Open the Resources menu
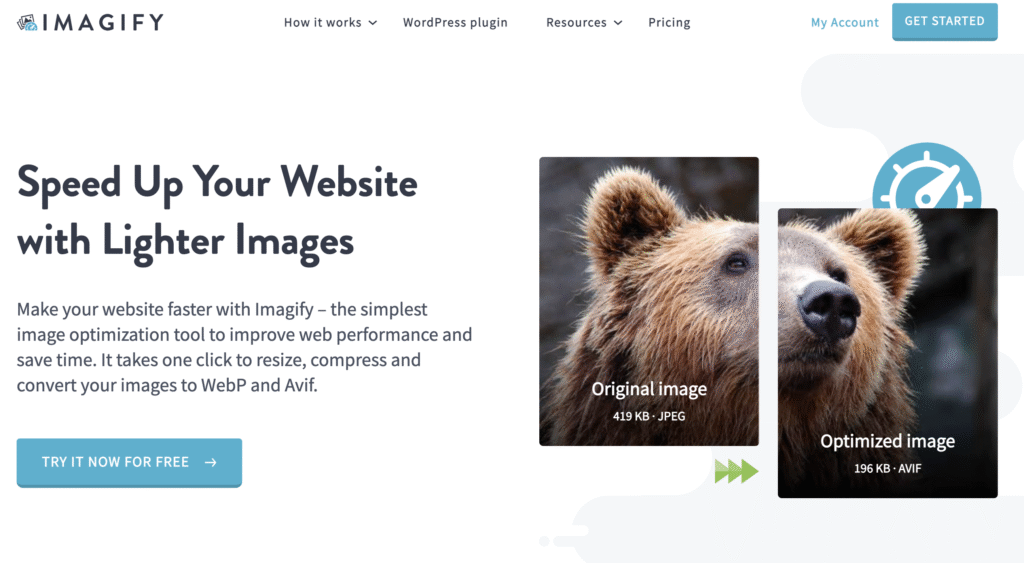1024x563 pixels. (x=576, y=22)
